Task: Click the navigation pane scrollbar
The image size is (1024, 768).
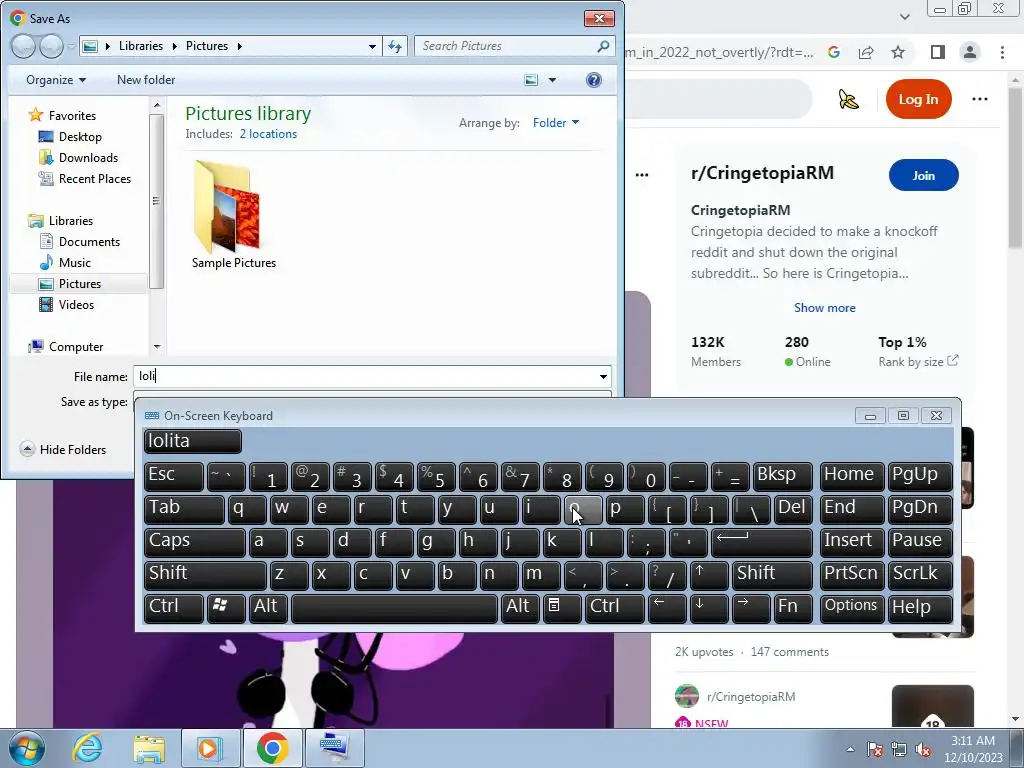Action: point(156,201)
